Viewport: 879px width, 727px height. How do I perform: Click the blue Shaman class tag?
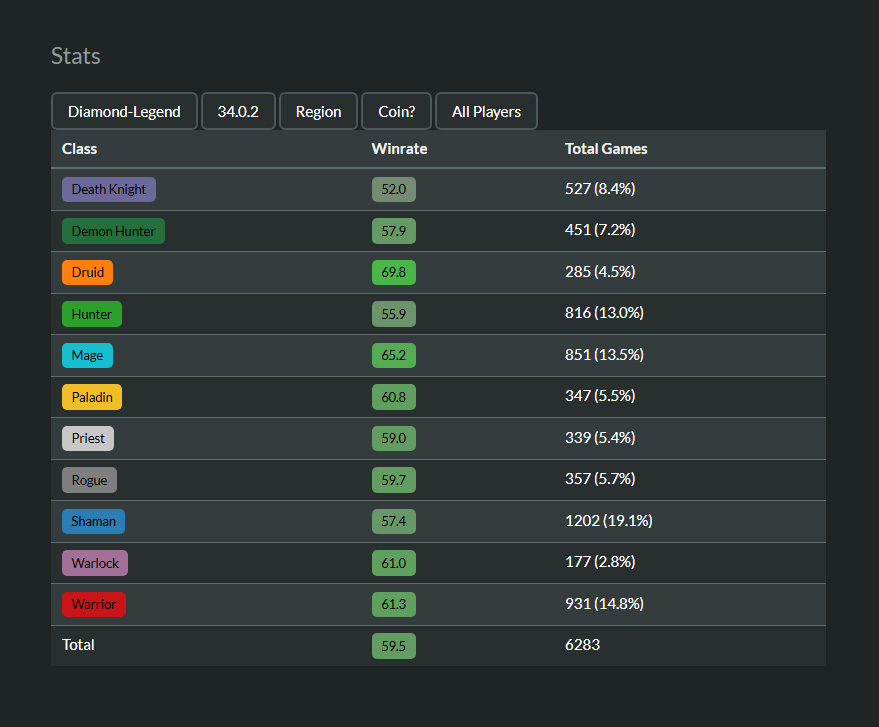tap(93, 521)
